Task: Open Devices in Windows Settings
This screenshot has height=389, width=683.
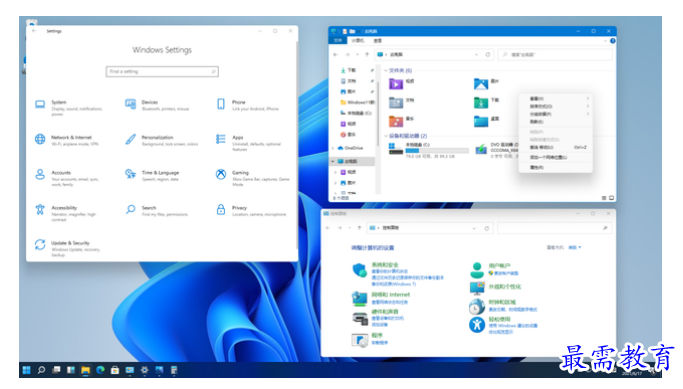Action: coord(157,105)
